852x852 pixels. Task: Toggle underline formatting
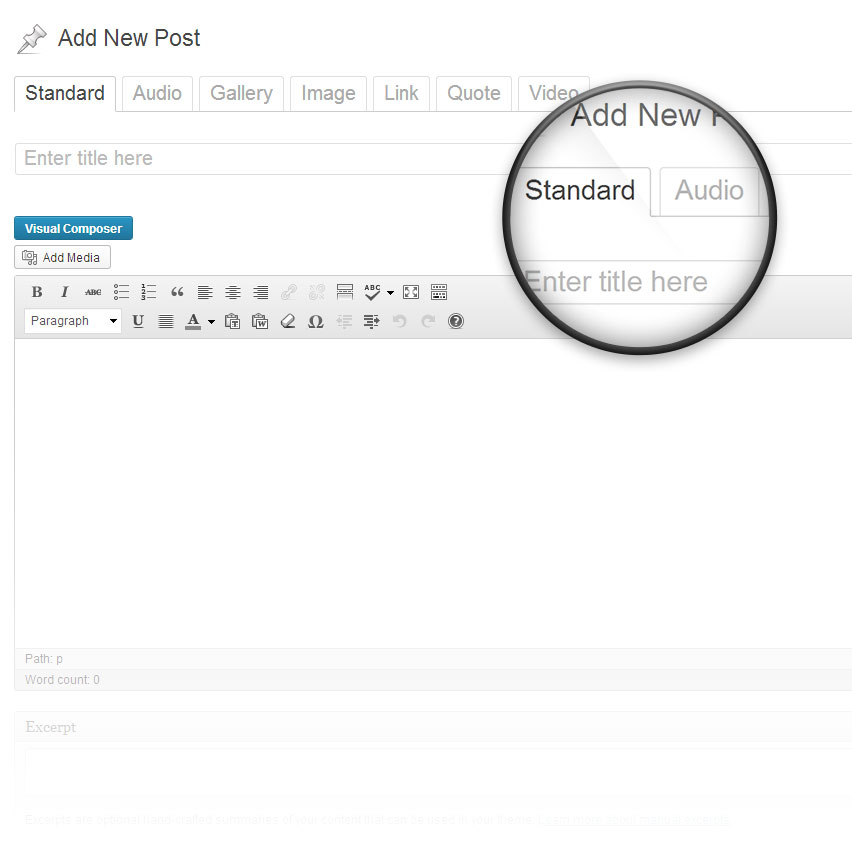pos(138,321)
